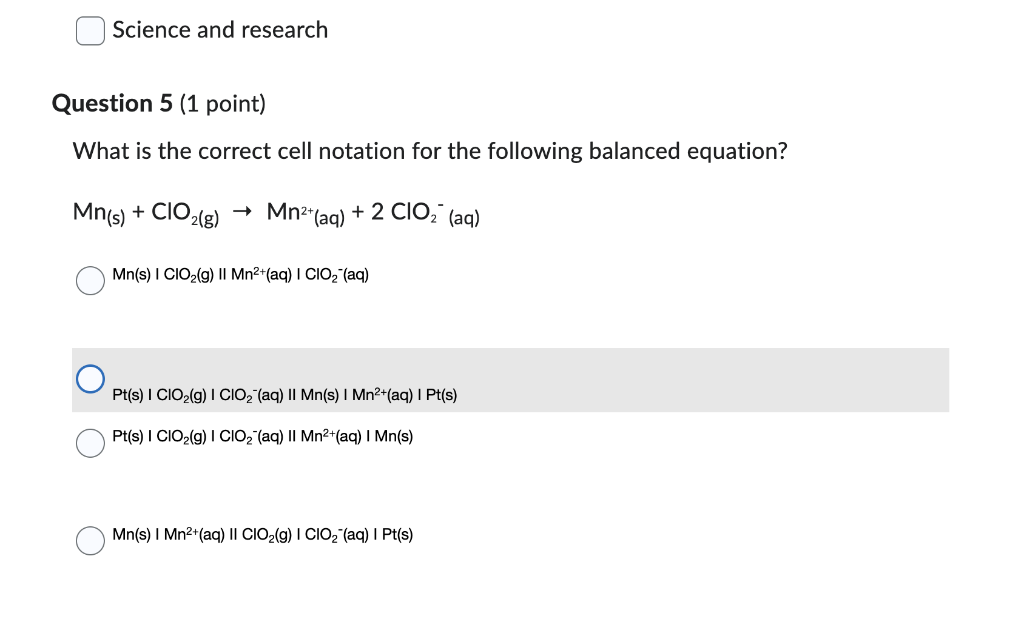
Task: Click answer text Mn(s) | Mn2+(aq) || ClO2(g) | ClO2-(aq) | Pt(s)
Action: click(263, 535)
